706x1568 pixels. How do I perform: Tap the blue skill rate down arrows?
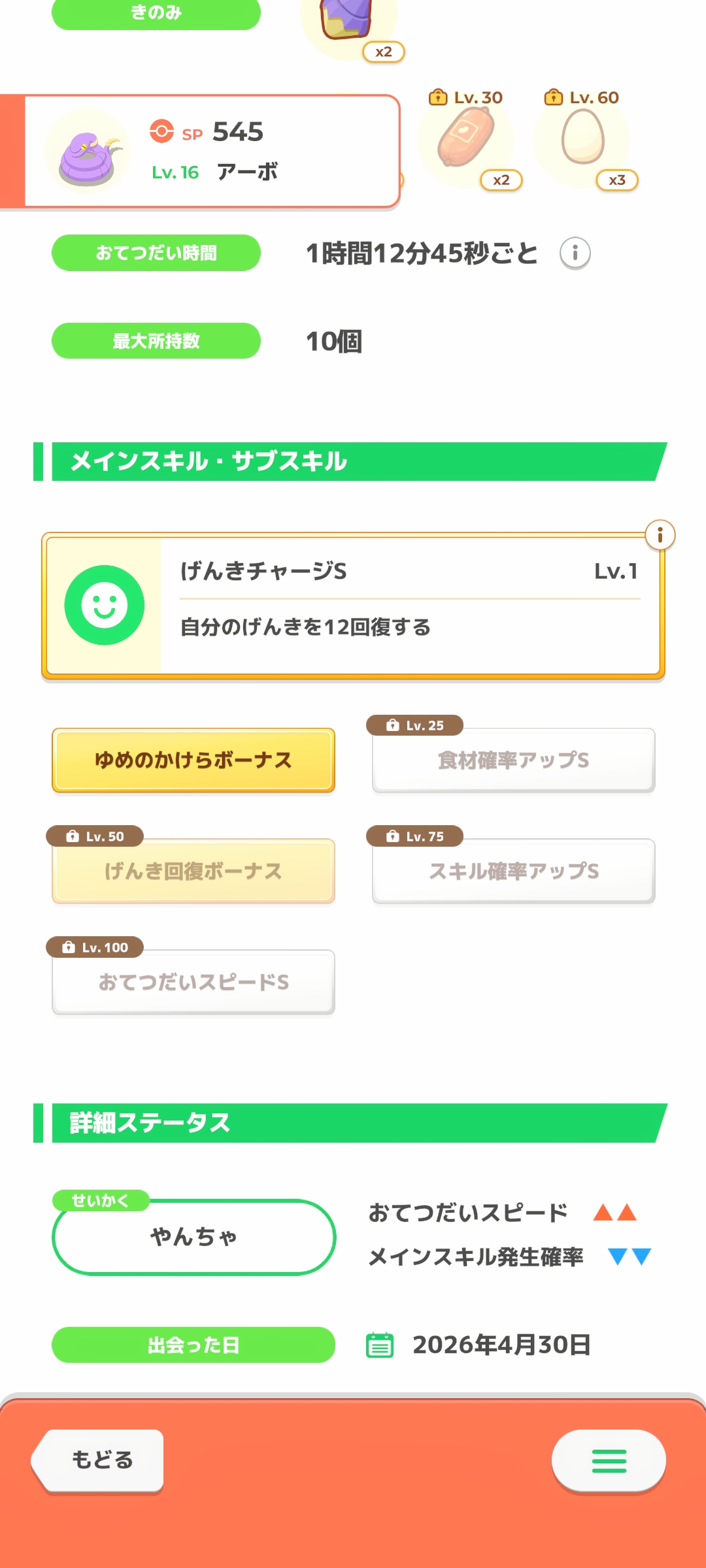629,1256
